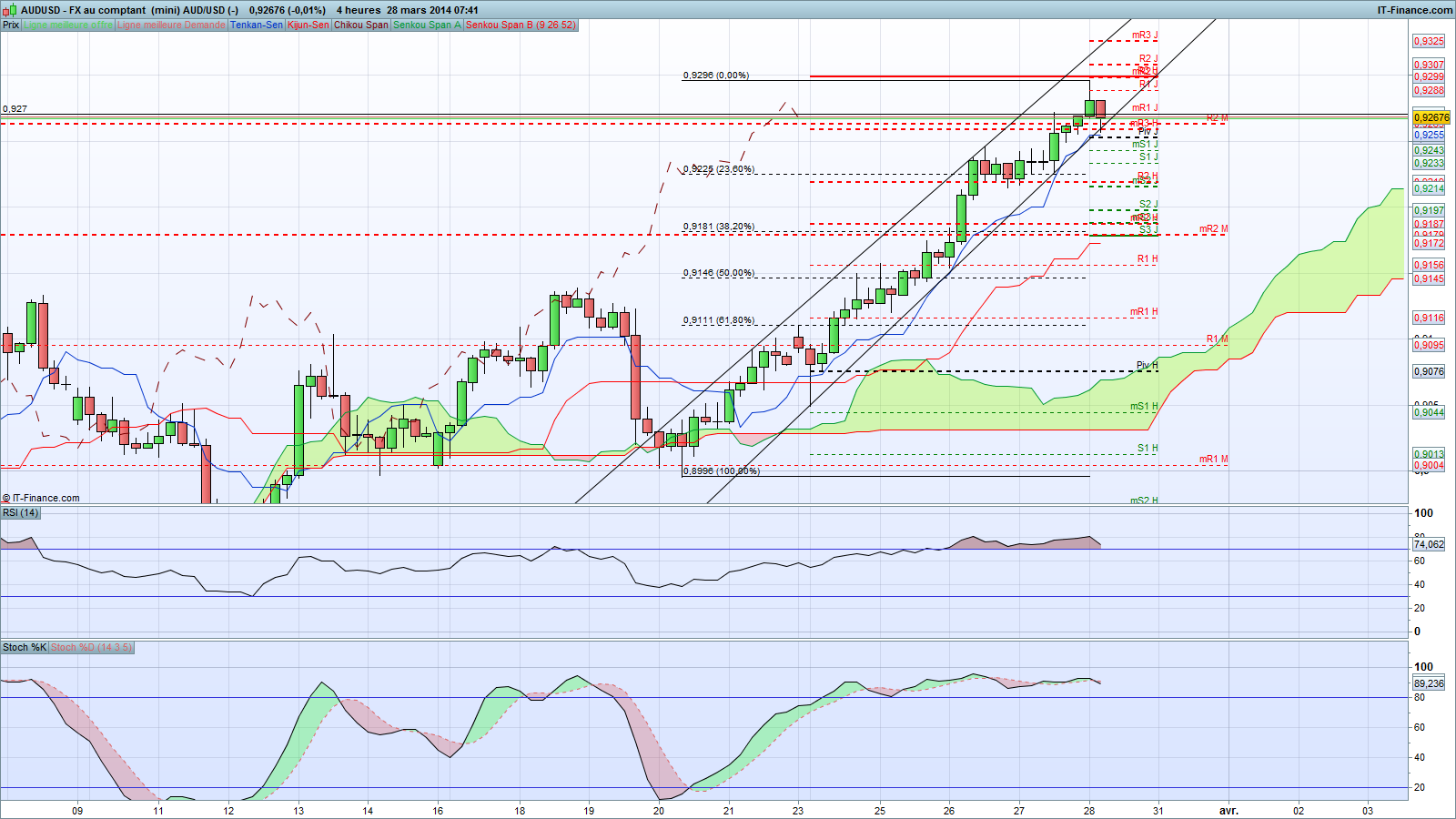
Task: Open Senkou Span B (9 26 52) settings
Action: click(521, 25)
